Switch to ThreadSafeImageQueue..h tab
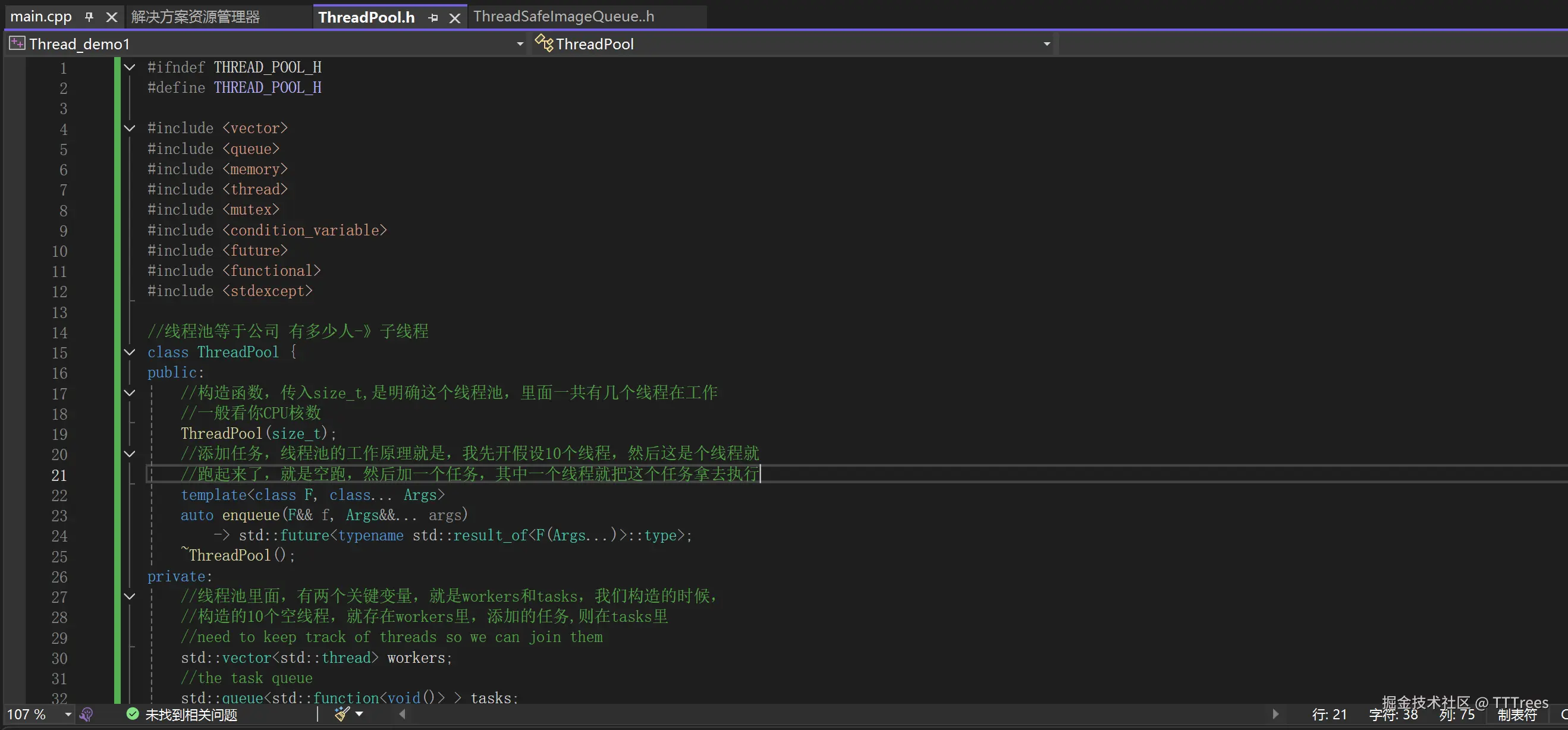The height and width of the screenshot is (730, 1568). pos(563,17)
